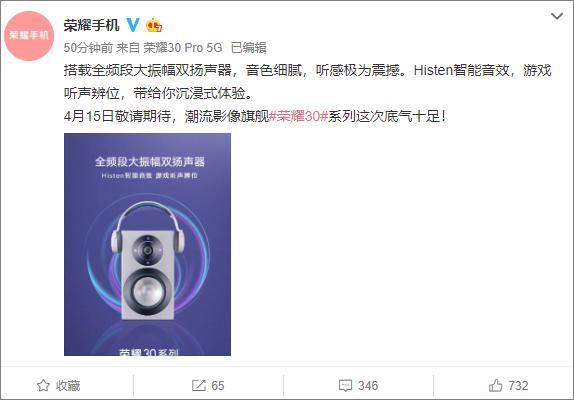
Task: Click the headphone speaker graphic in poster
Action: [148, 260]
